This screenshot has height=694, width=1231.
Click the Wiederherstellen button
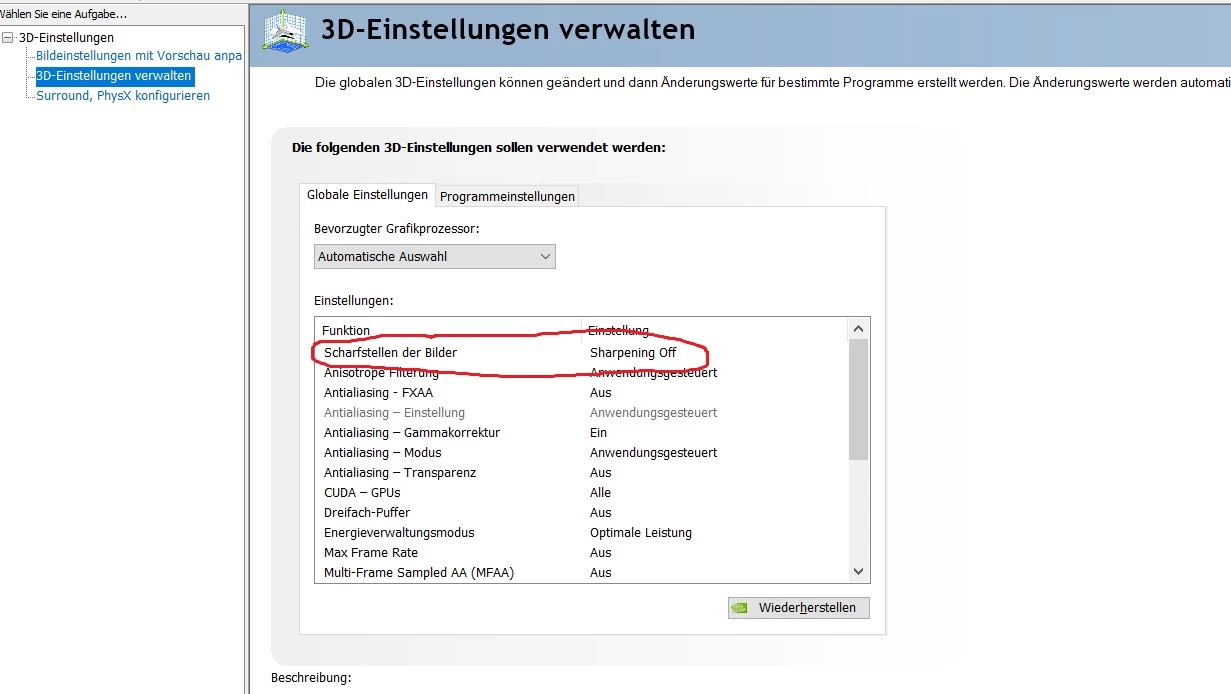pos(799,607)
